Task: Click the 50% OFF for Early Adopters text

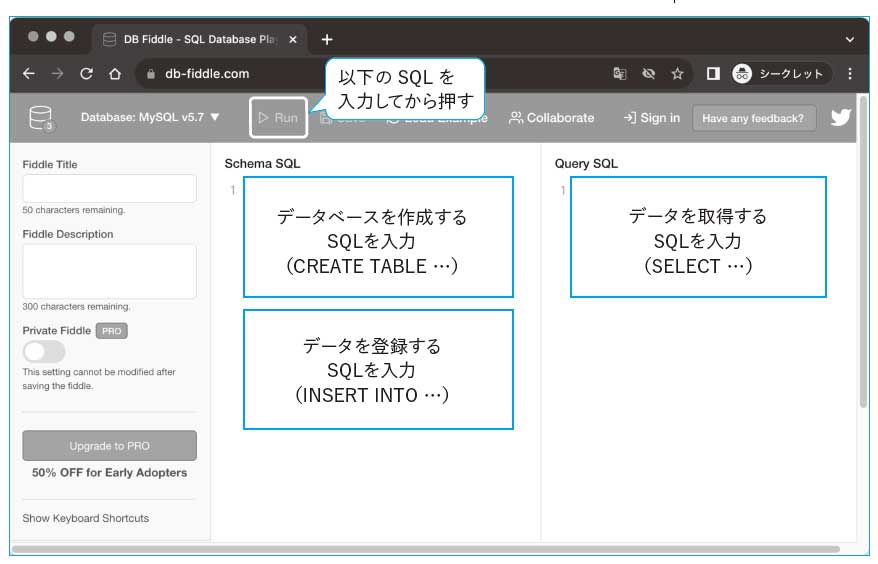Action: point(109,472)
